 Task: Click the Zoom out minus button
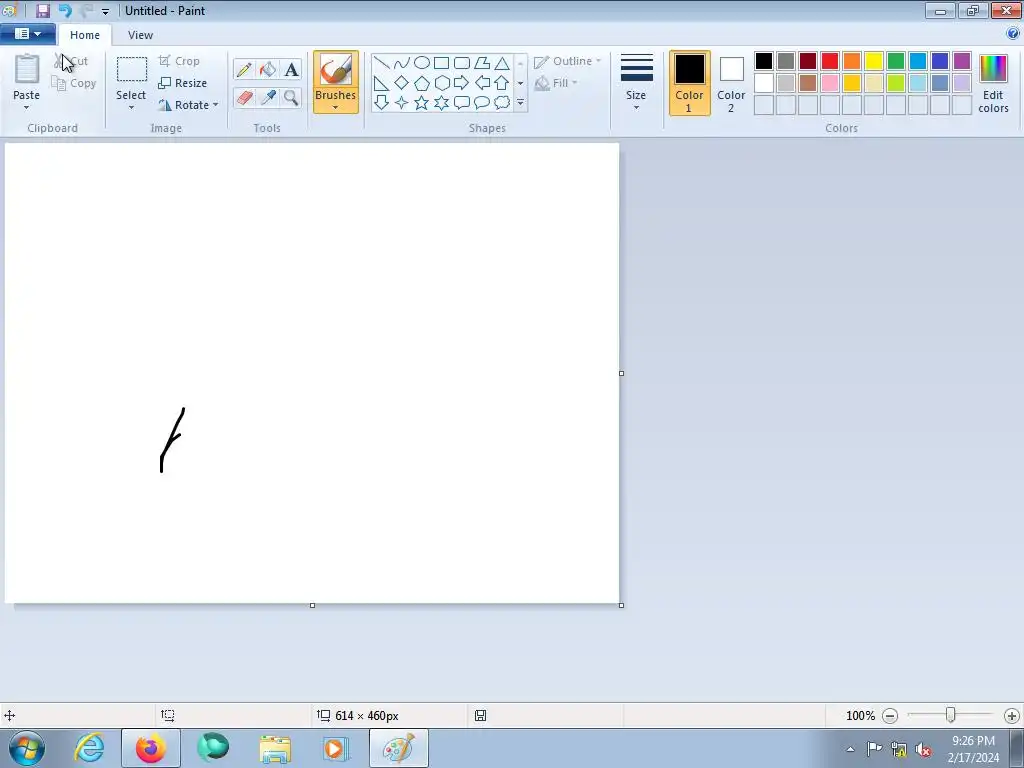889,716
